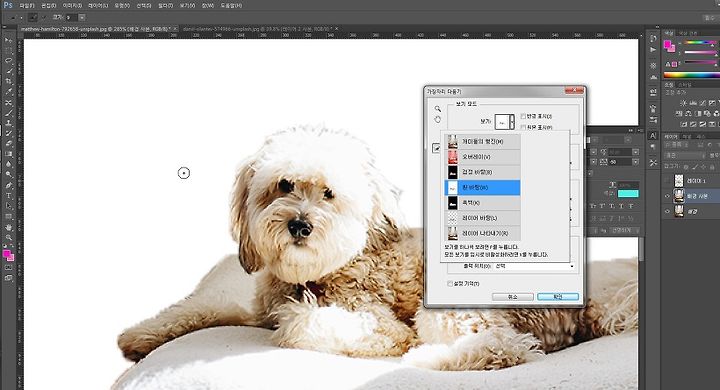
Task: Add Levels adjustment icon
Action: point(693,103)
